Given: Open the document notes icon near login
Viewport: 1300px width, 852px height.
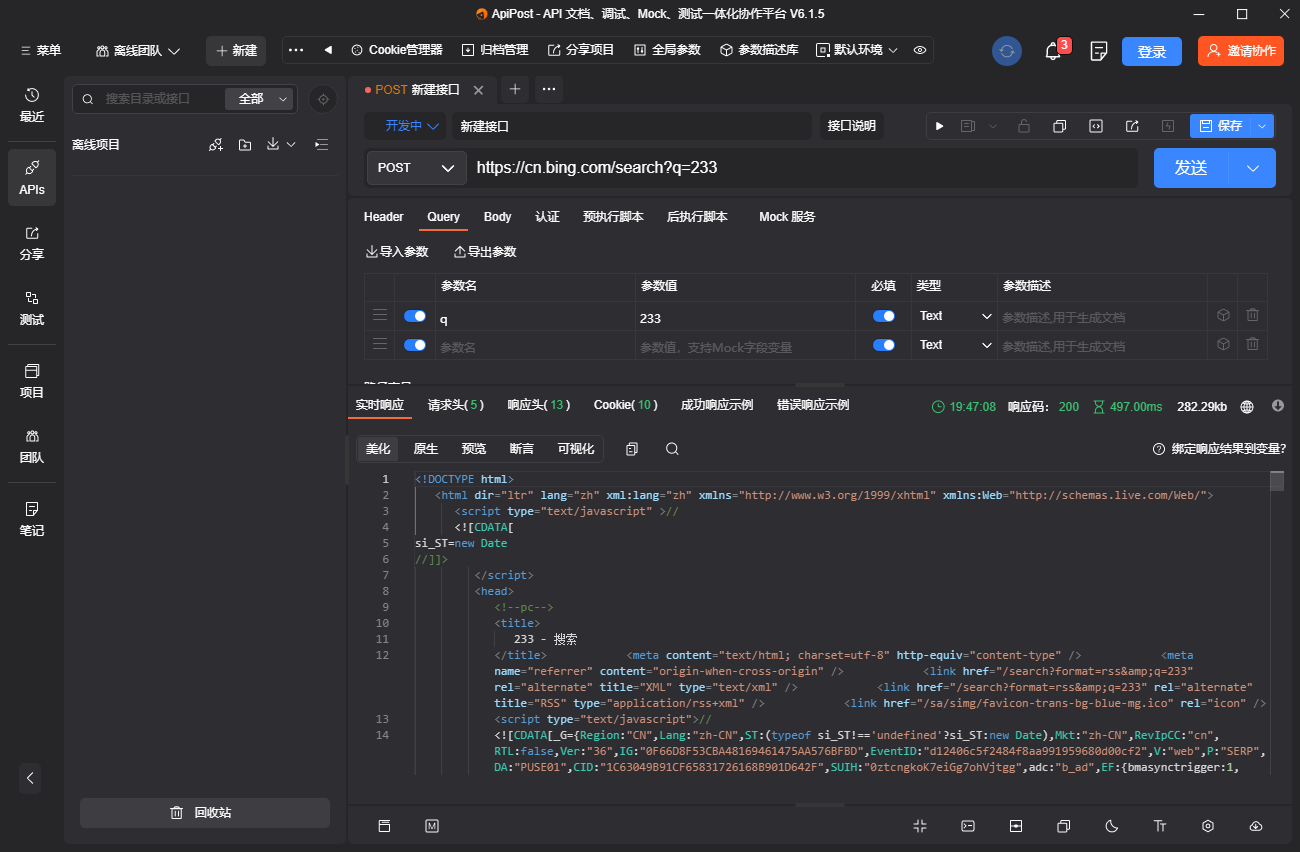Looking at the screenshot, I should tap(1099, 51).
